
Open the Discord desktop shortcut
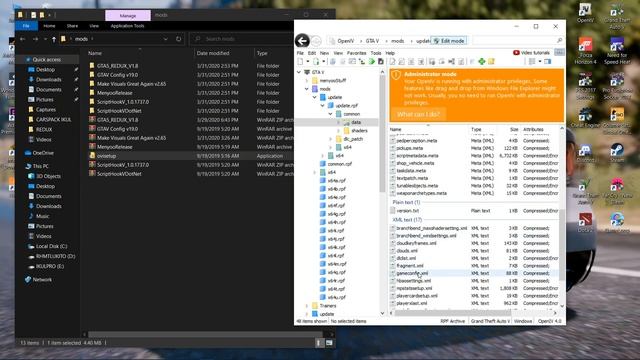(x=585, y=153)
